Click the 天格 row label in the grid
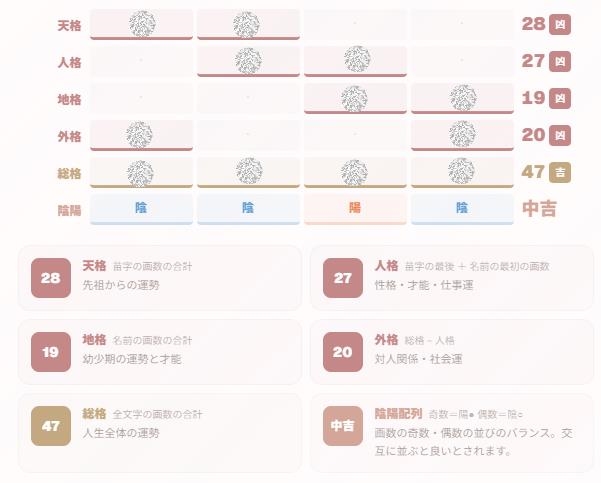This screenshot has height=483, width=601. click(x=69, y=26)
